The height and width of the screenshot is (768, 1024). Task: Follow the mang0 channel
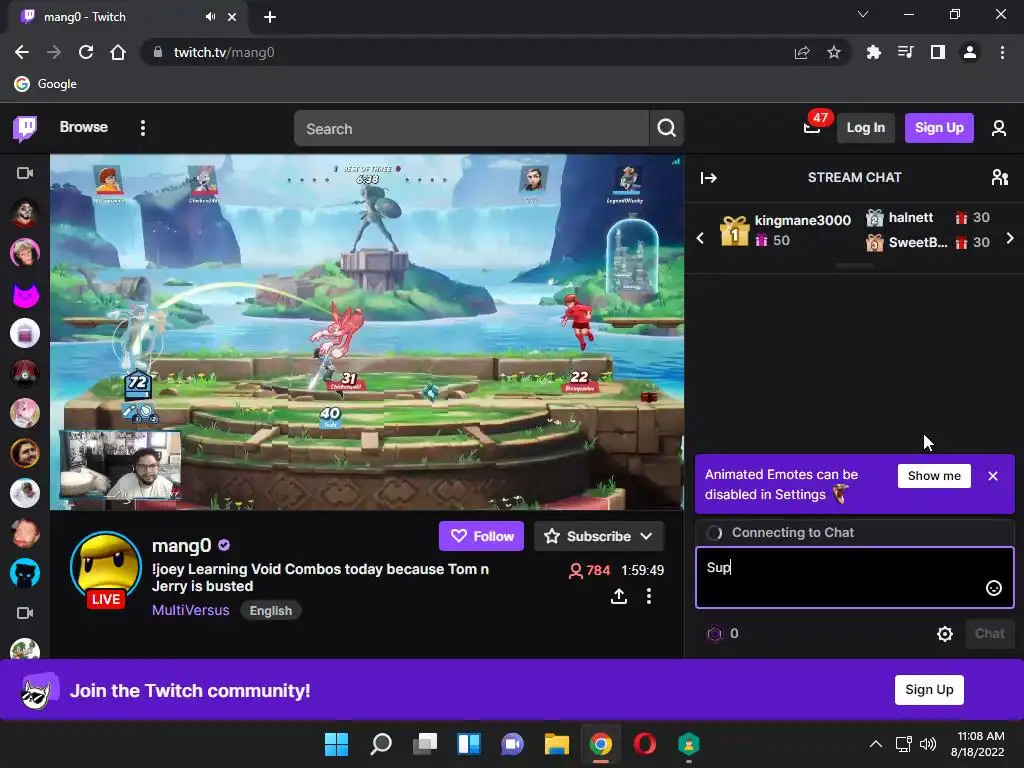[x=481, y=536]
